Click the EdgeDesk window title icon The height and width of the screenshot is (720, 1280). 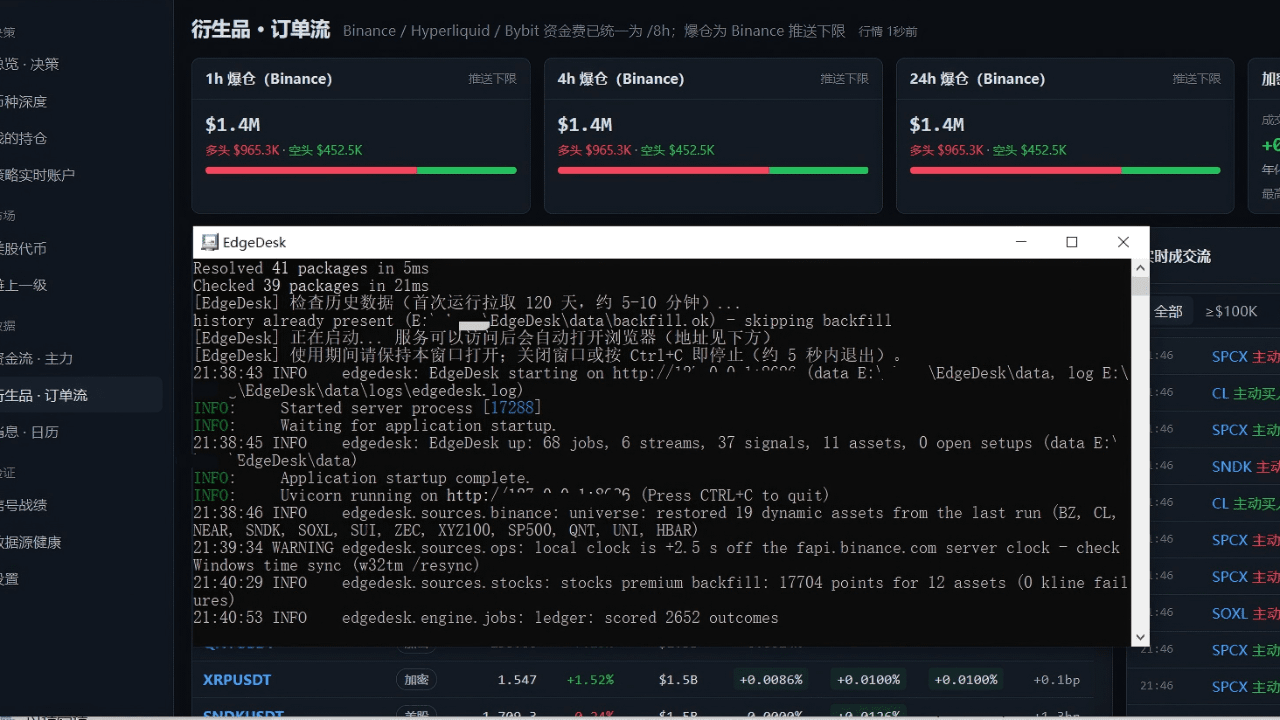pos(209,242)
